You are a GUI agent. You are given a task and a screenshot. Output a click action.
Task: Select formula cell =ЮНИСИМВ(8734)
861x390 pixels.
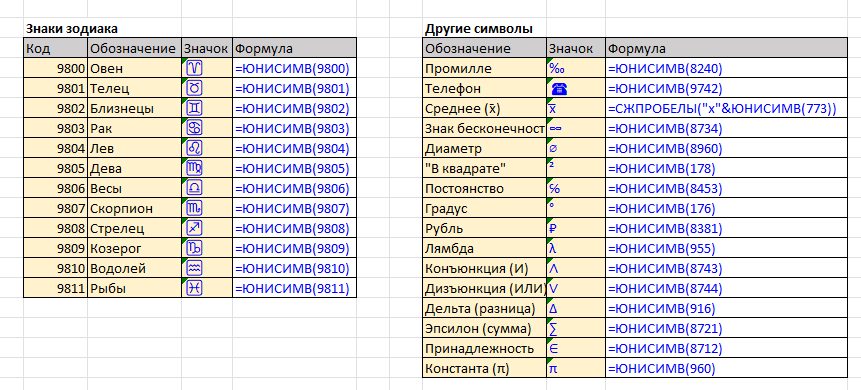tap(726, 128)
